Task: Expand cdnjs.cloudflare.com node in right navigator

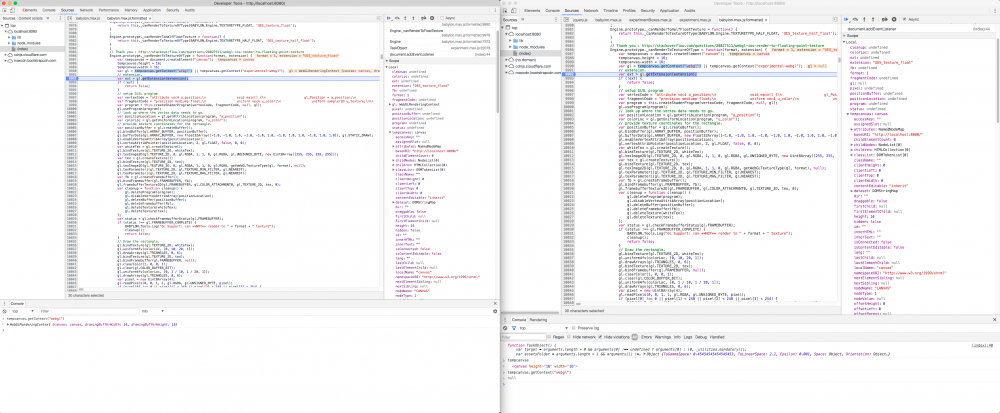Action: 506,66
